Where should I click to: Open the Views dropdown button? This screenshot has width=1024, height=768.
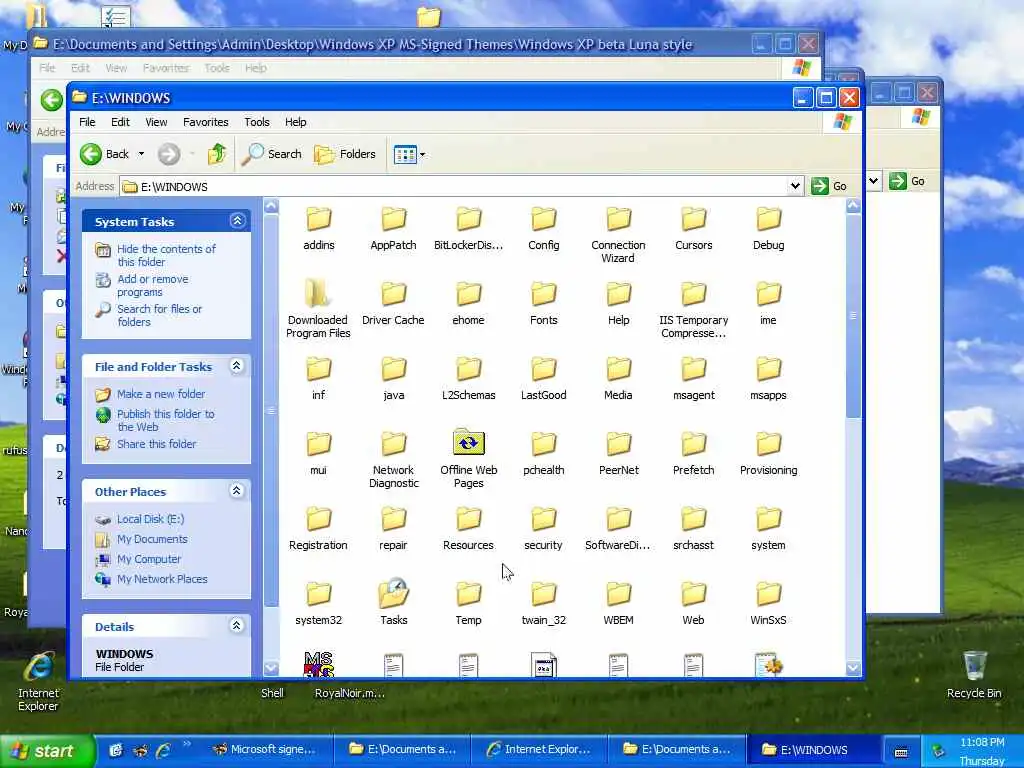tap(409, 155)
